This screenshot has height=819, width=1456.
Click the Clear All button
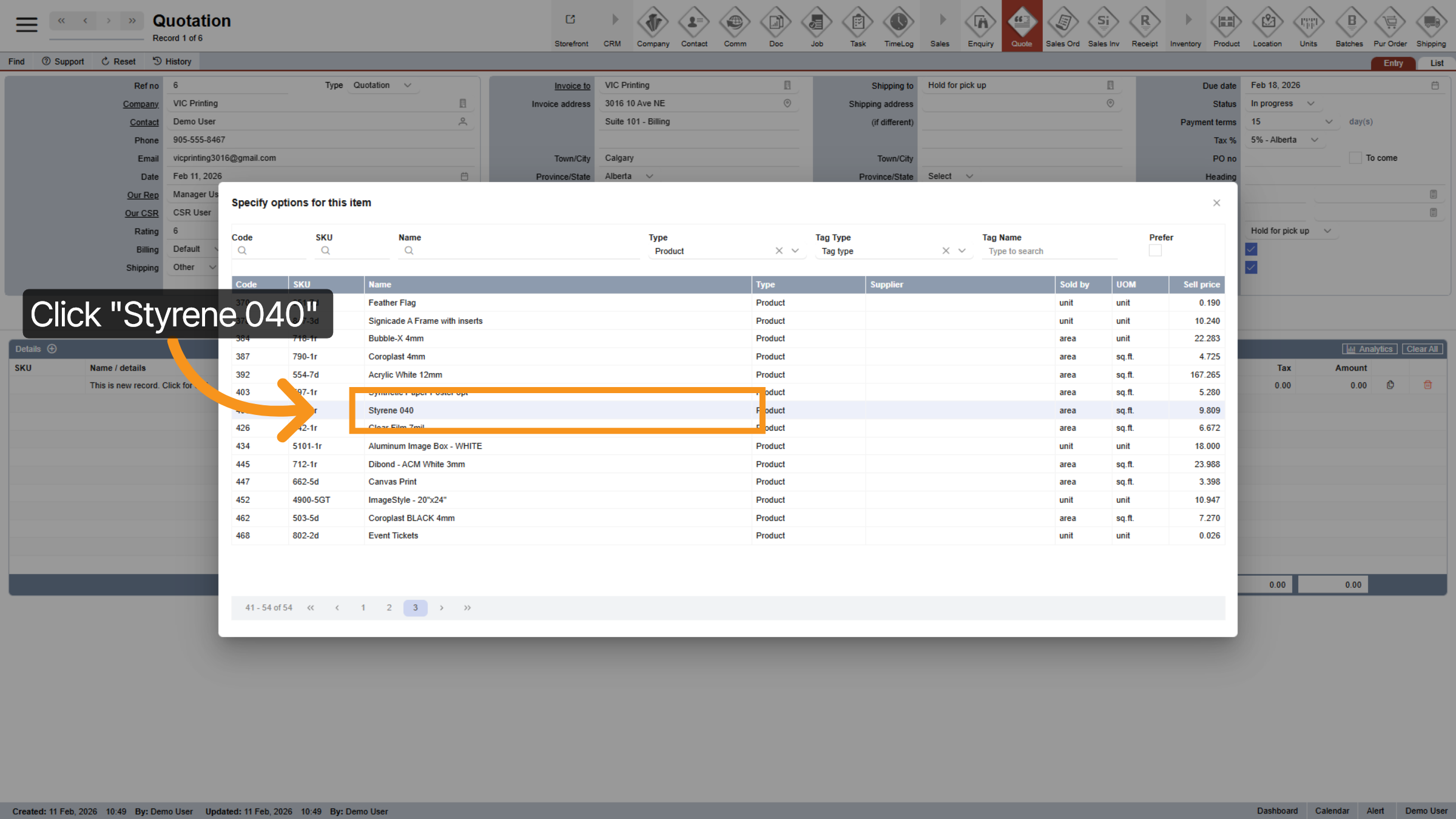pyautogui.click(x=1421, y=349)
